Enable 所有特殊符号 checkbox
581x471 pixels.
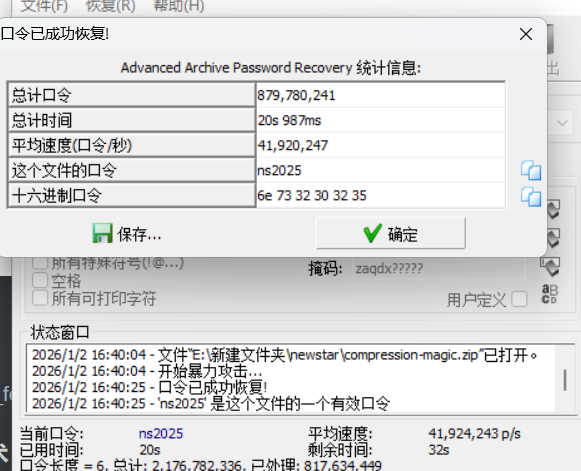point(40,263)
